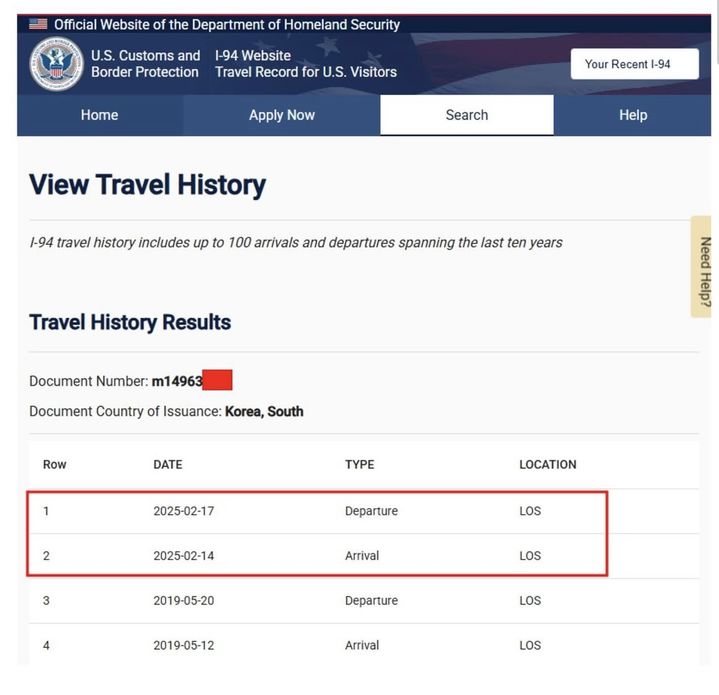Image resolution: width=719 pixels, height=695 pixels.
Task: Click the LOCATION column header
Action: (547, 465)
